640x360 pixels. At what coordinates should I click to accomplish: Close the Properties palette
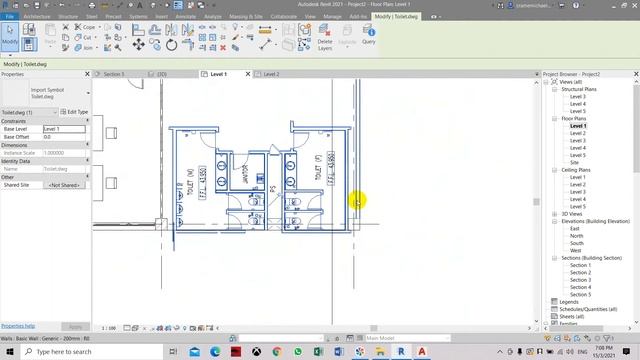point(87,74)
